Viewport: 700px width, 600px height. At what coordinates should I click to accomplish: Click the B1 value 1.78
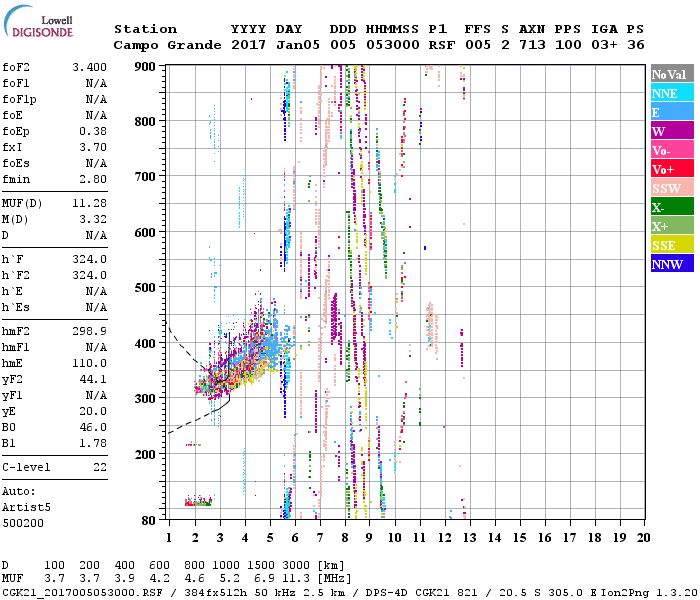coord(93,444)
